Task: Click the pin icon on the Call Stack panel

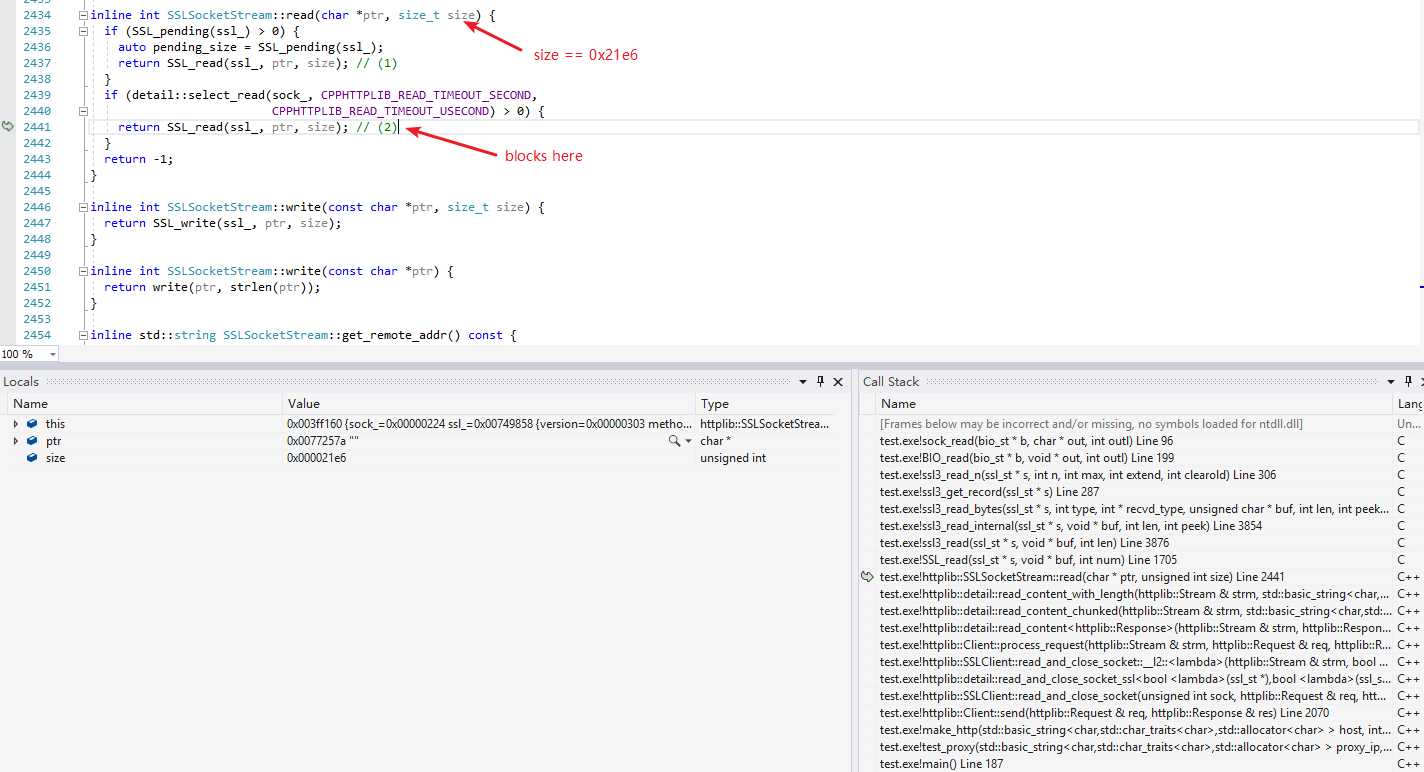Action: 1408,381
